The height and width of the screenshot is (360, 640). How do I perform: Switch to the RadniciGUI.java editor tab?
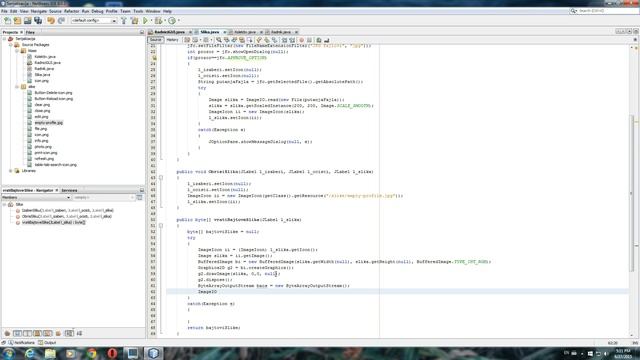click(x=169, y=32)
